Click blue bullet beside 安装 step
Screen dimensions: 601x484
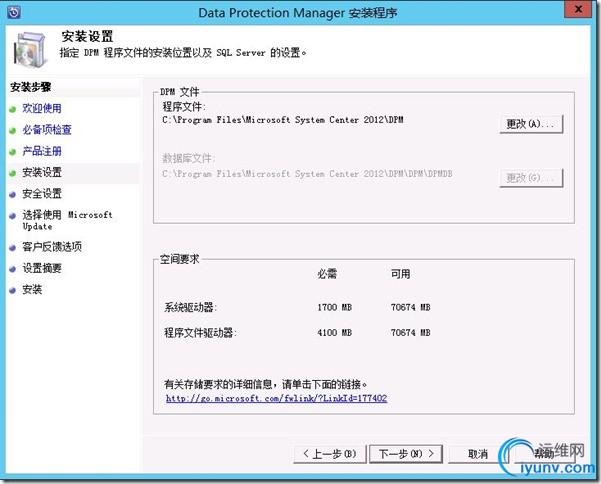[x=12, y=290]
